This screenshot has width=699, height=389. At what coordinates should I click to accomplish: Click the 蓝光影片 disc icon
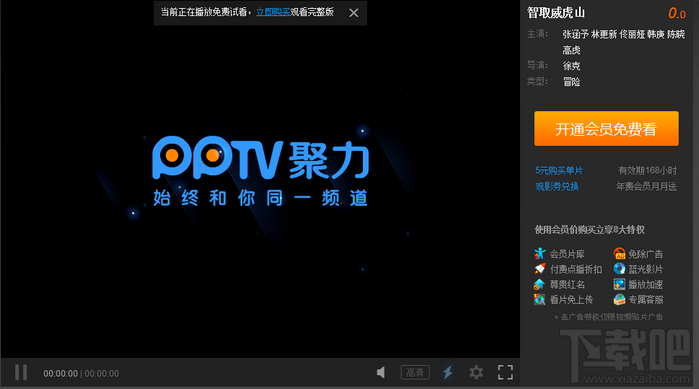point(619,269)
